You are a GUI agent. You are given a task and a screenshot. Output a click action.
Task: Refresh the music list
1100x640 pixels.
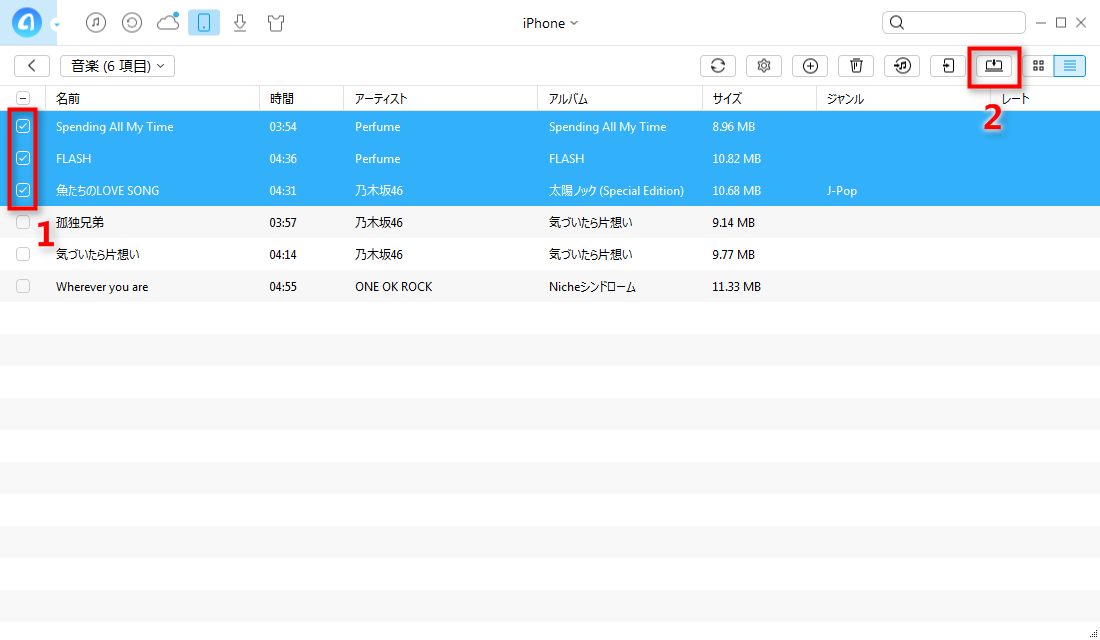[x=718, y=65]
